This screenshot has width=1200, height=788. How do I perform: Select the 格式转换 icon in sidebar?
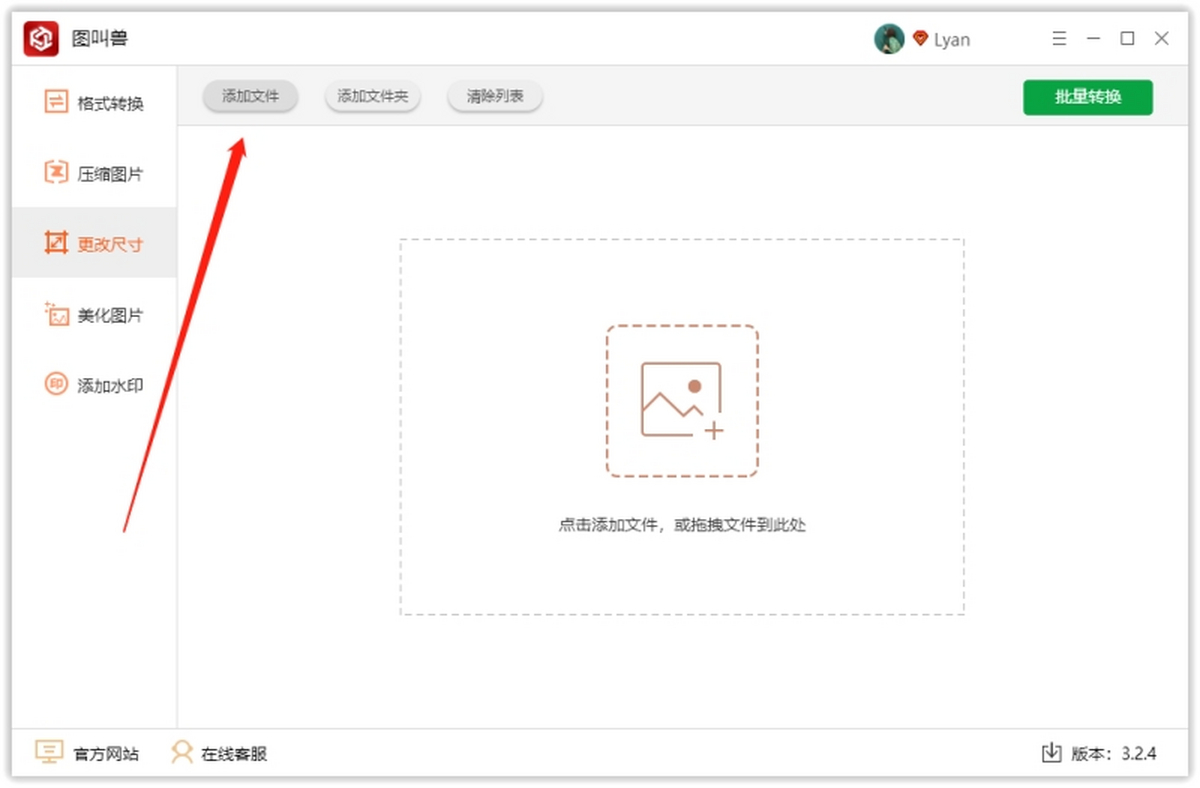pyautogui.click(x=56, y=102)
